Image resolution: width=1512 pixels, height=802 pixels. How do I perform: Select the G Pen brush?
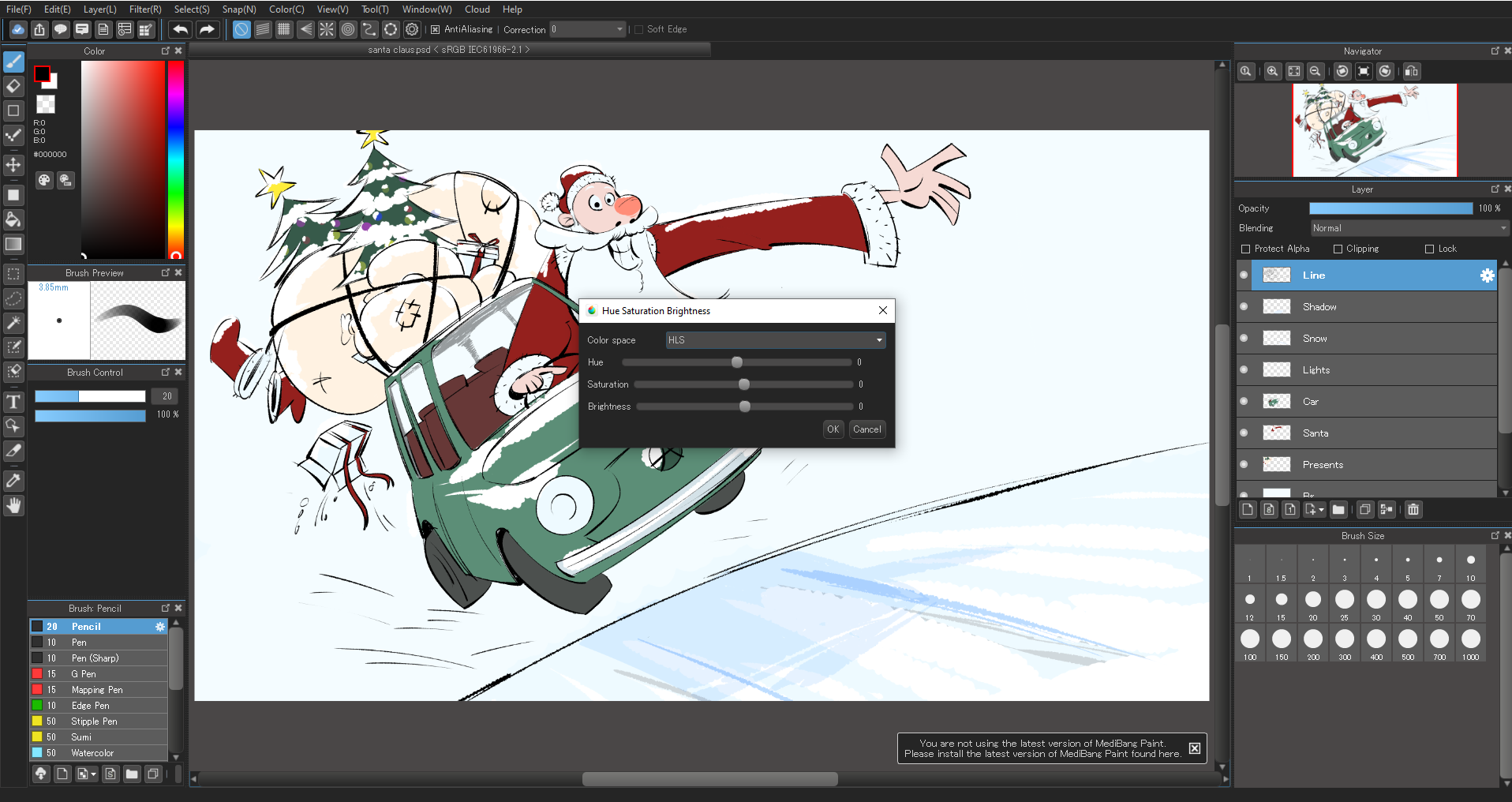click(99, 674)
